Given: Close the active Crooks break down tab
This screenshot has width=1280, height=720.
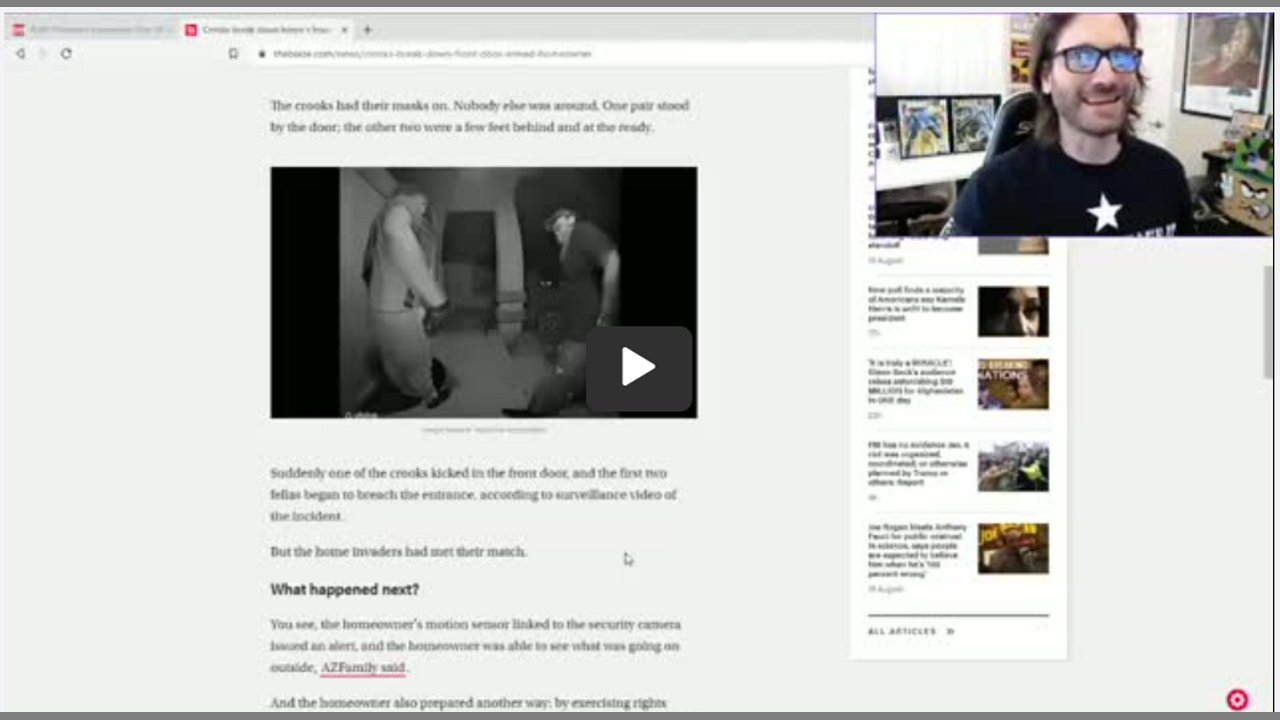Looking at the screenshot, I should [345, 30].
